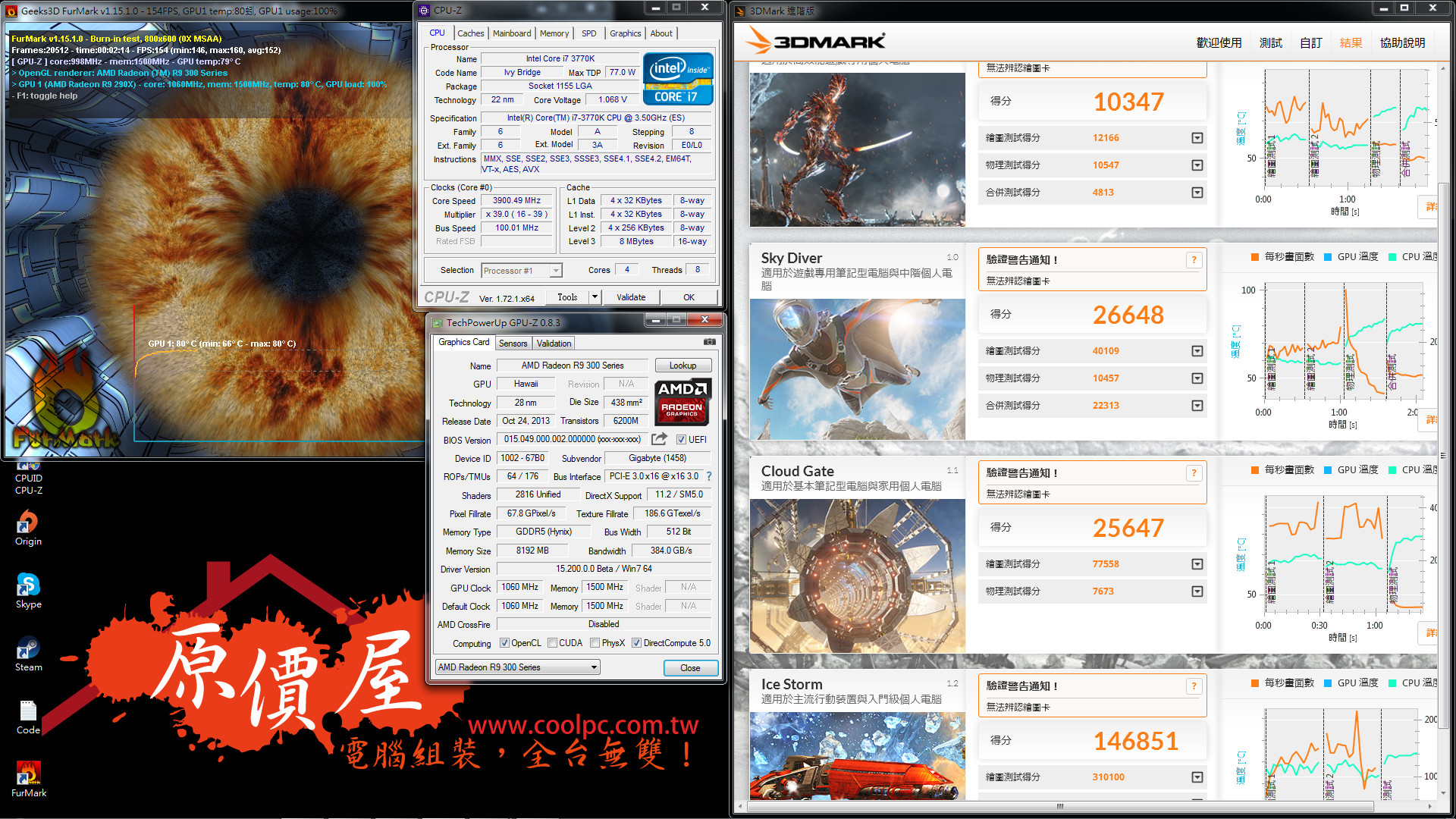Open the Tools dropdown arrow in CPU-Z

[x=595, y=297]
